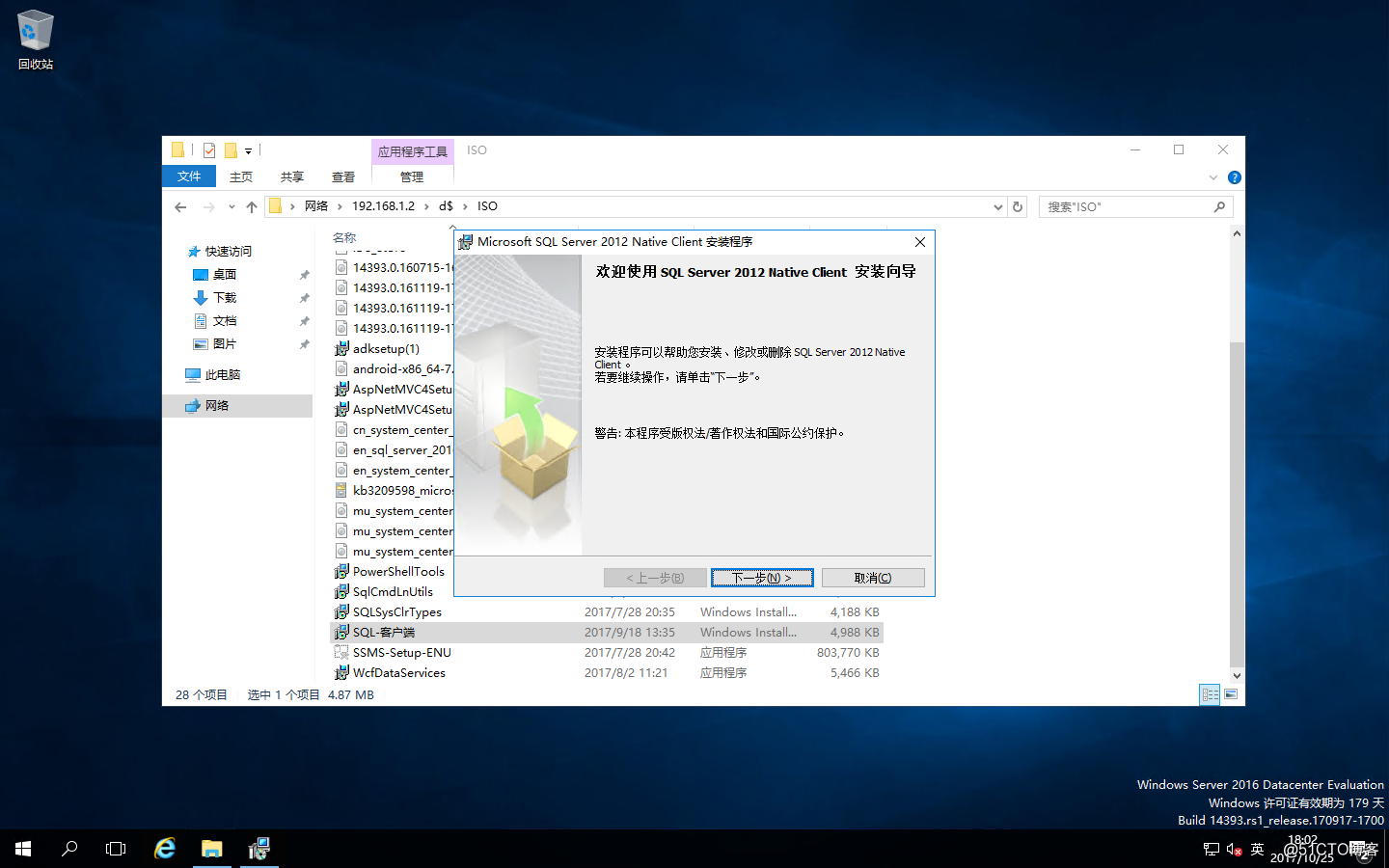
Task: Click scrollbar down arrow in file list
Action: pos(1237,676)
